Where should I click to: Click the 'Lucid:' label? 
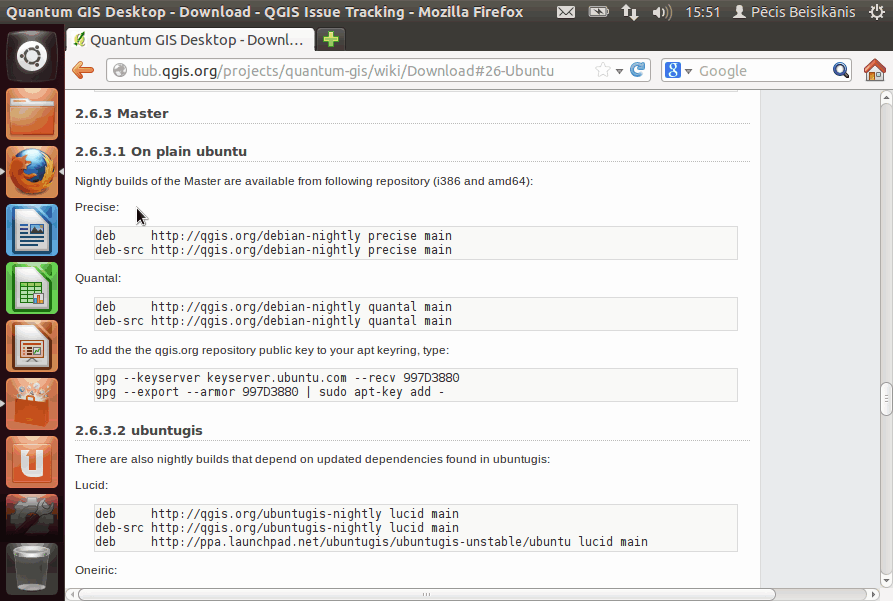pyautogui.click(x=91, y=485)
